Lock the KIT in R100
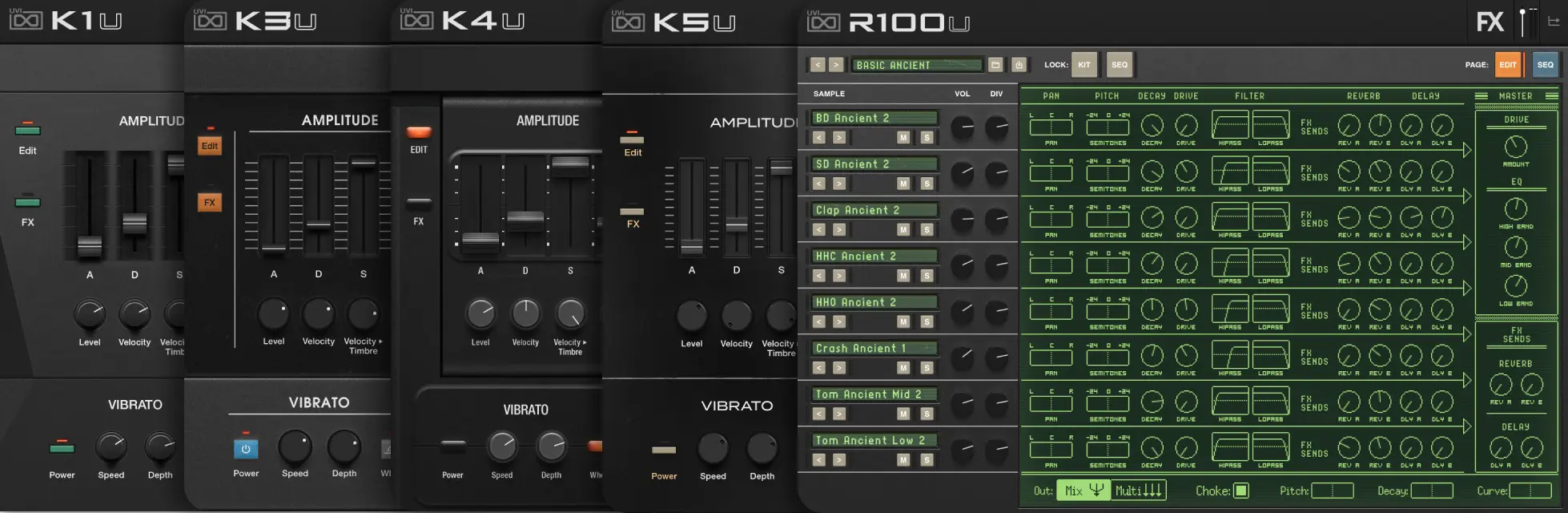The width and height of the screenshot is (1568, 513). (x=1084, y=65)
